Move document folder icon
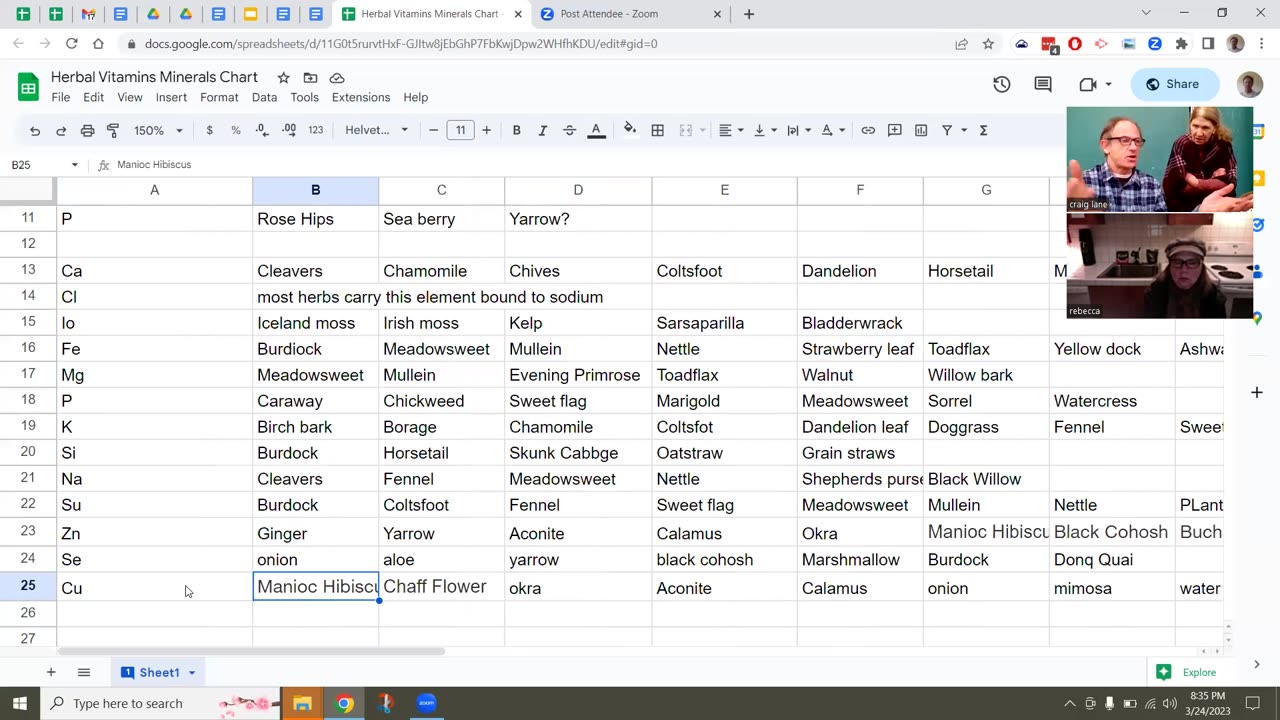This screenshot has width=1280, height=720. [310, 77]
